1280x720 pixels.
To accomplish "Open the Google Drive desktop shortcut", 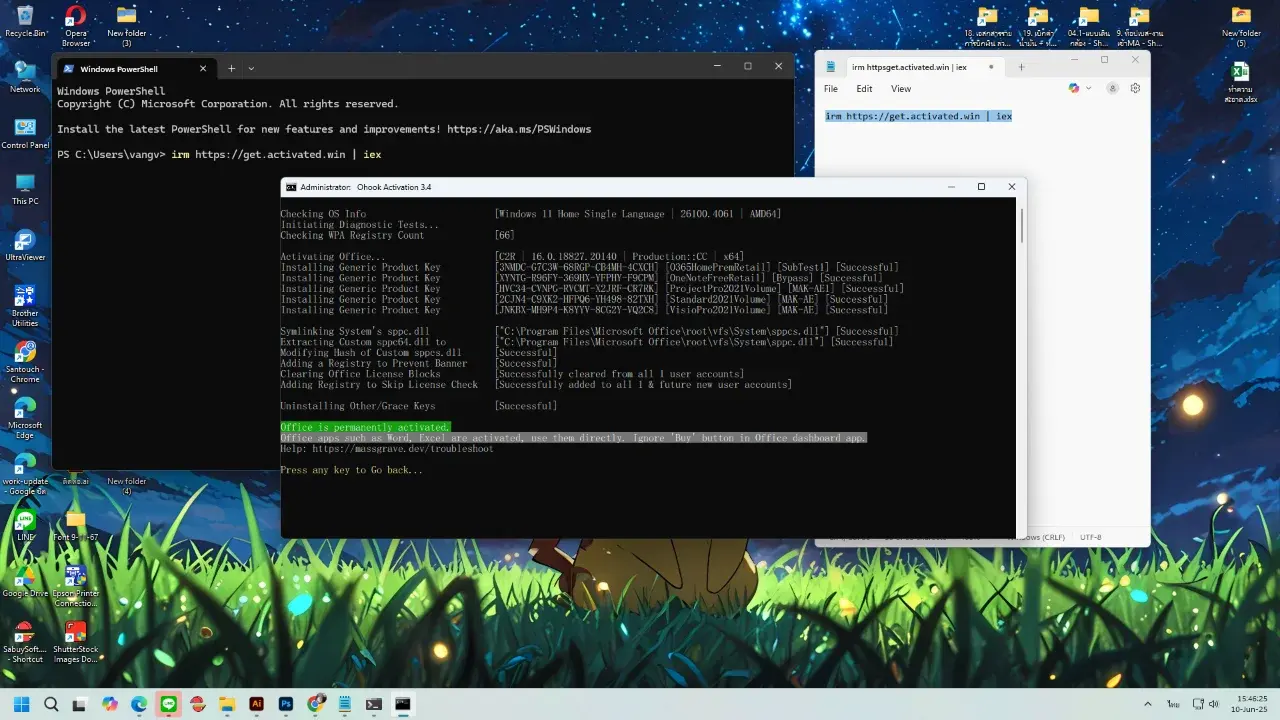I will tap(25, 581).
